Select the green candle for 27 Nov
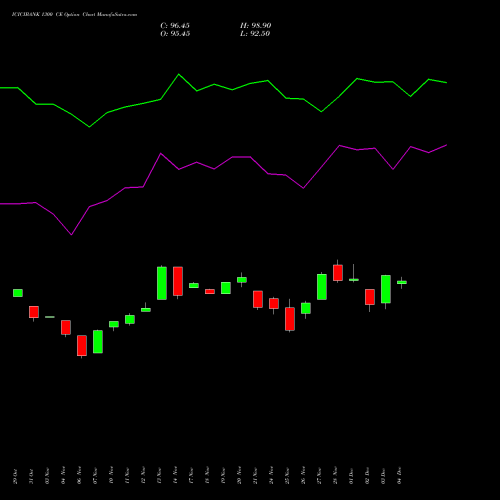 (x=322, y=287)
